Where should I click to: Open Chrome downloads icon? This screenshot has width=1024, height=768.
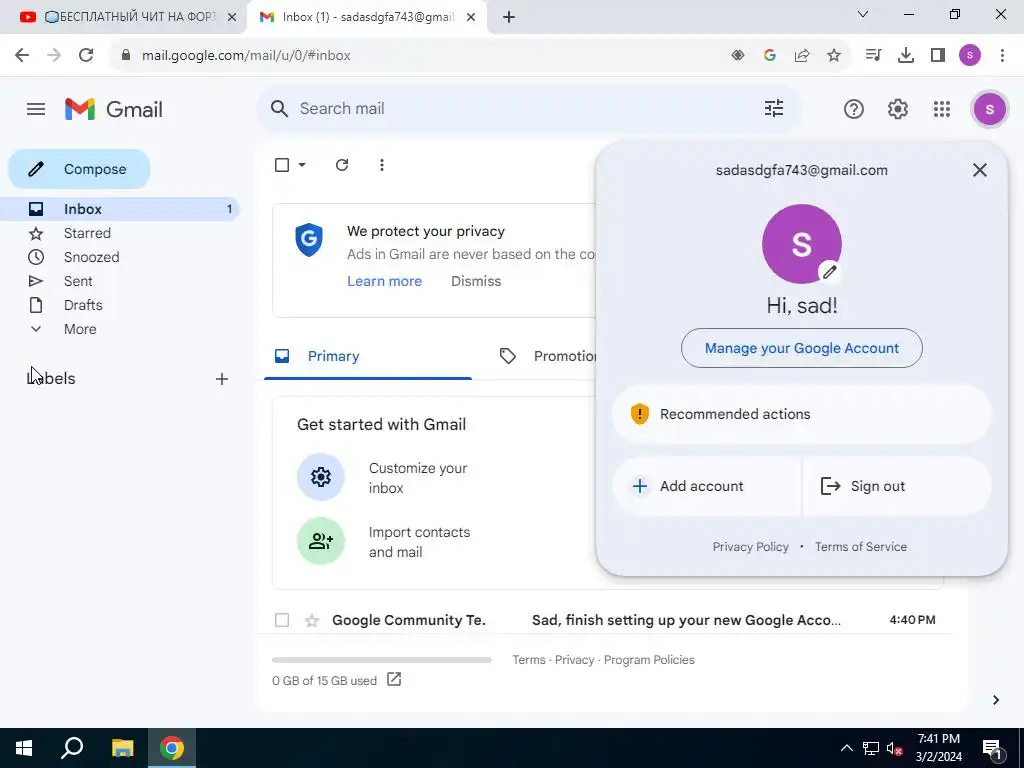click(905, 56)
